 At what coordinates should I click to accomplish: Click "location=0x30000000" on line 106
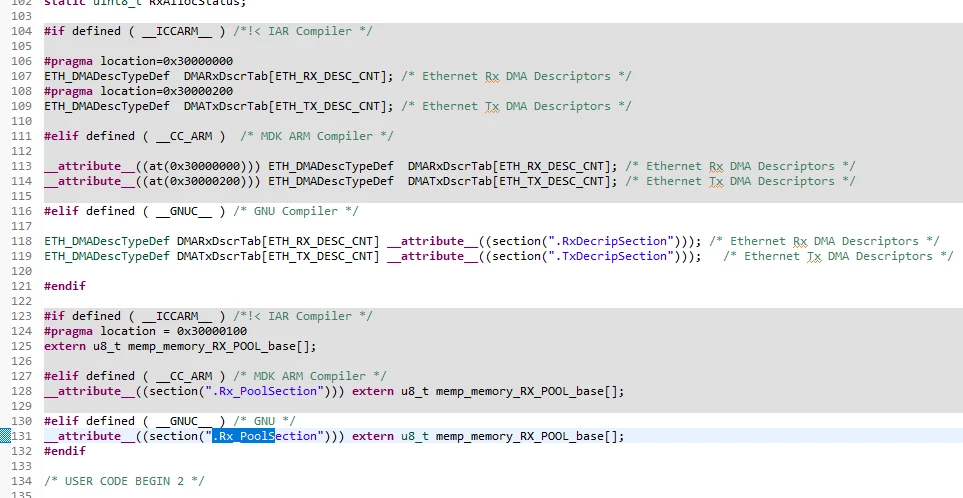click(x=166, y=61)
